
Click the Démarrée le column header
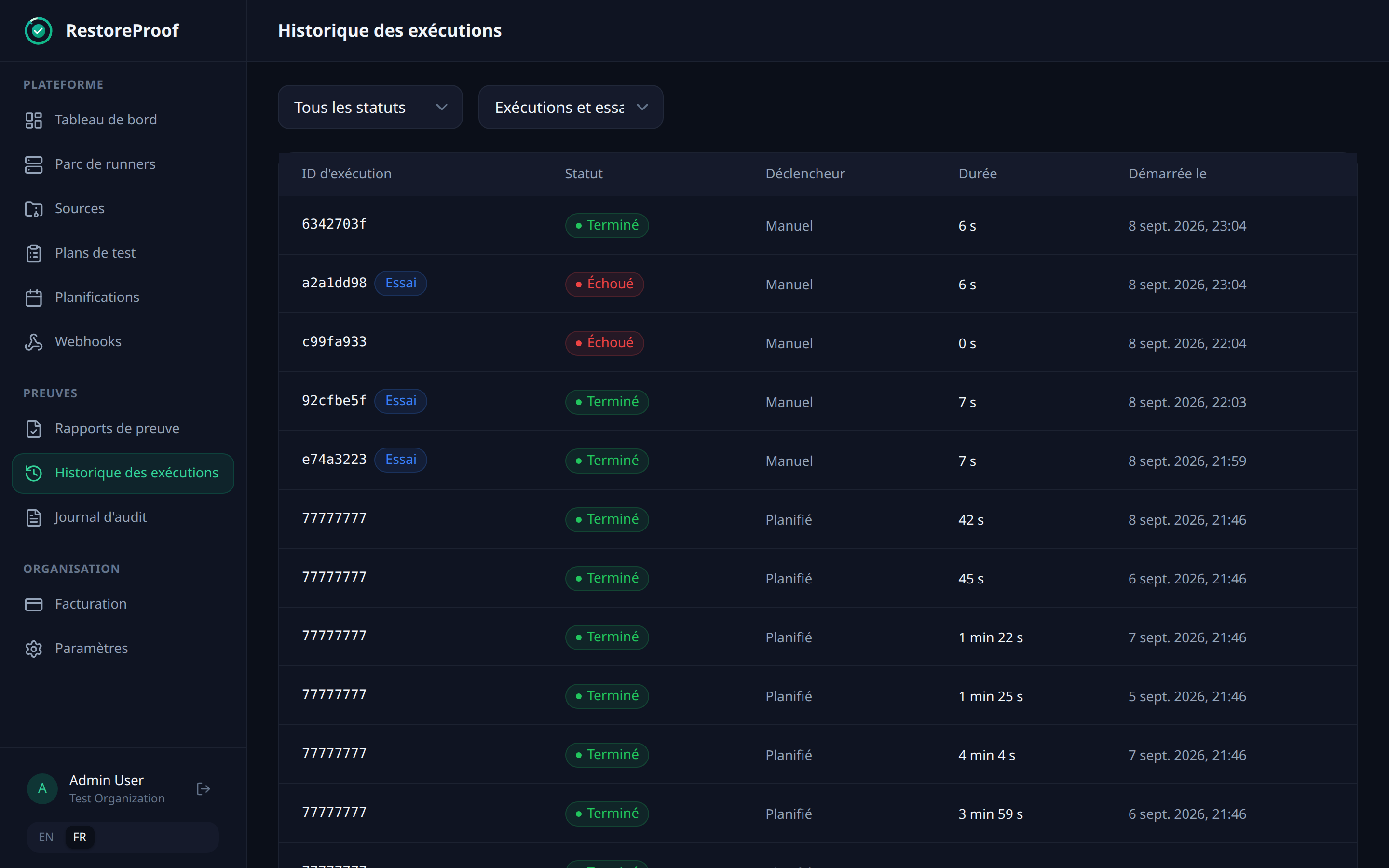[1167, 174]
